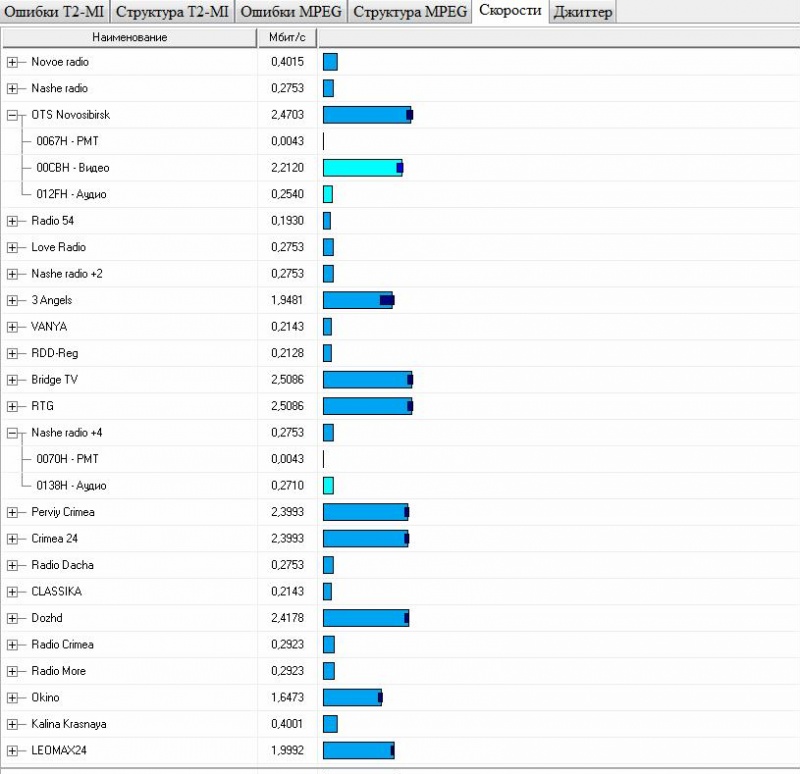Select the 00CBH - Видео stream row
This screenshot has height=774, width=800.
coord(73,168)
